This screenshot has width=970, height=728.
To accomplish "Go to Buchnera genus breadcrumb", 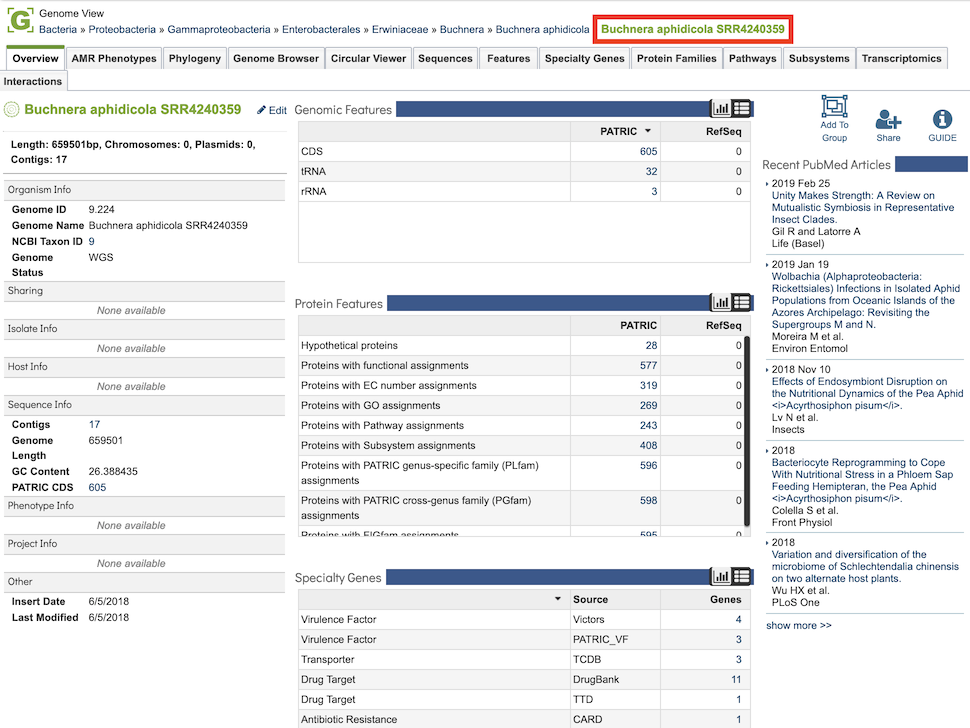I will pos(461,29).
